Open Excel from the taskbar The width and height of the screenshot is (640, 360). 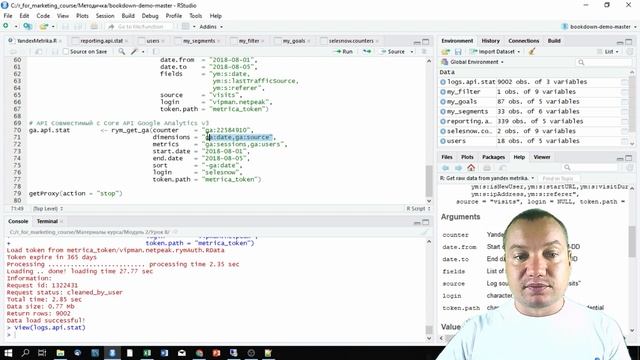[x=147, y=353]
